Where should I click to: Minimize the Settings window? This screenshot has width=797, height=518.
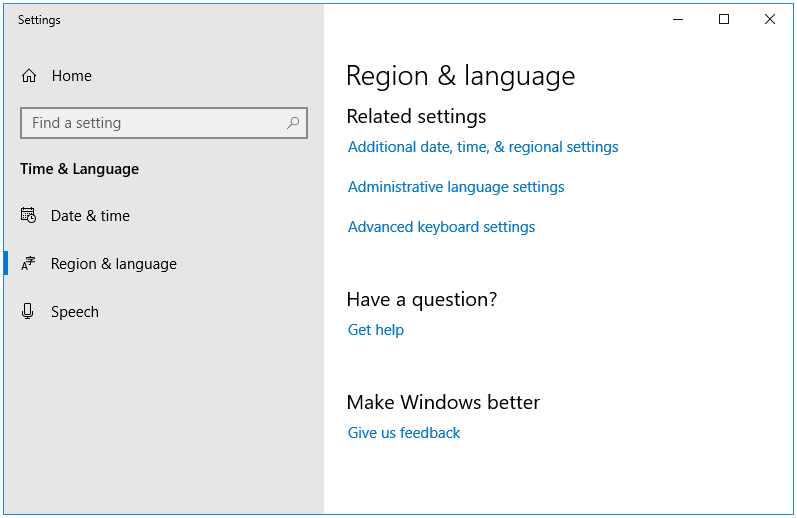[678, 19]
